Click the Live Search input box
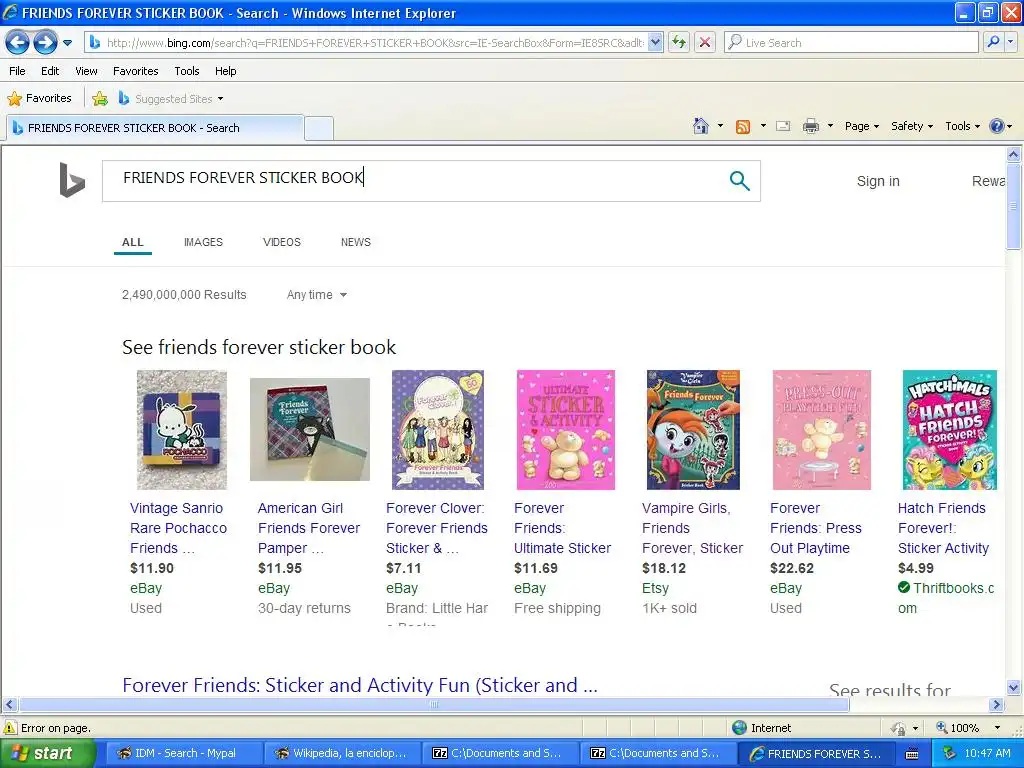The height and width of the screenshot is (768, 1024). tap(852, 43)
